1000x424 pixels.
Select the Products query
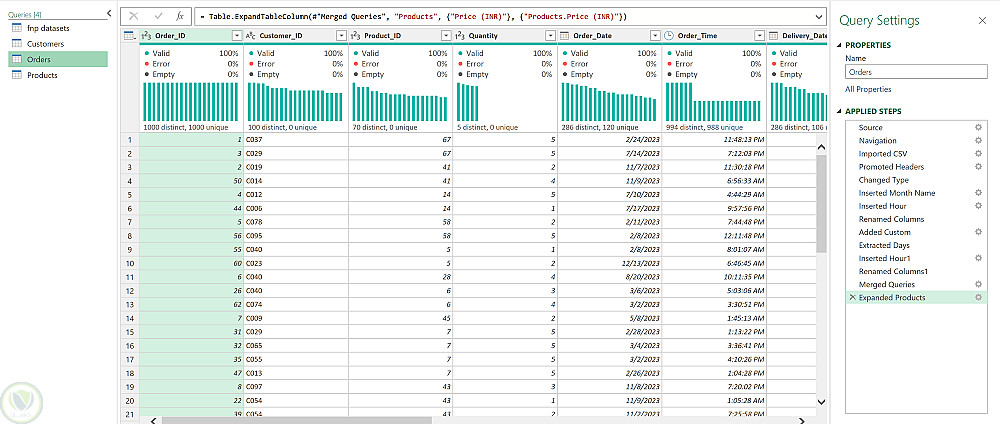click(x=42, y=75)
